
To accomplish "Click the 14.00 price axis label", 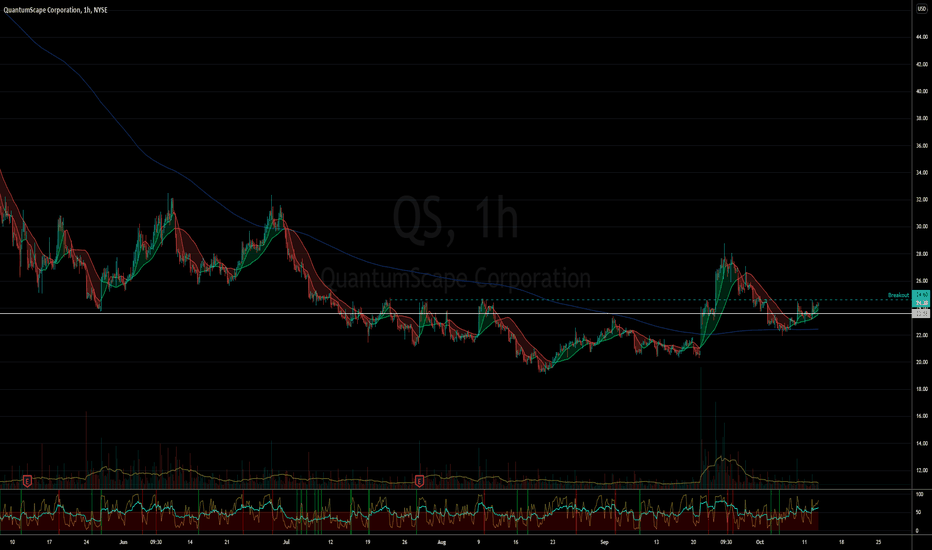I will click(x=921, y=444).
